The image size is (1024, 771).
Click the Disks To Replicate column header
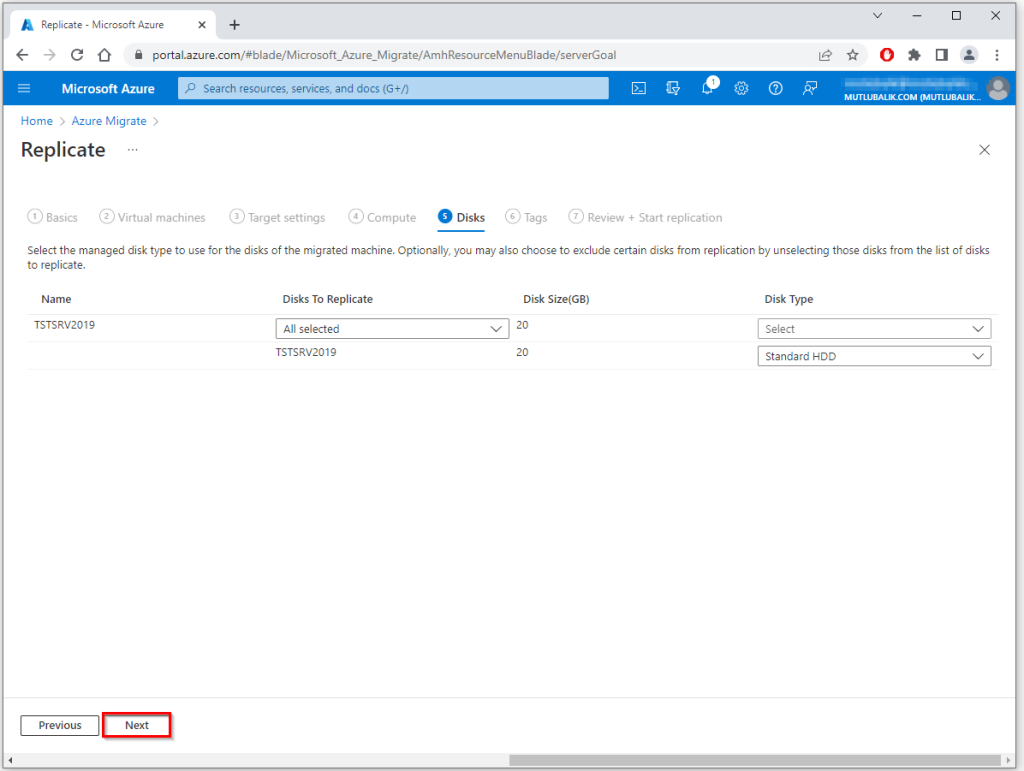327,299
